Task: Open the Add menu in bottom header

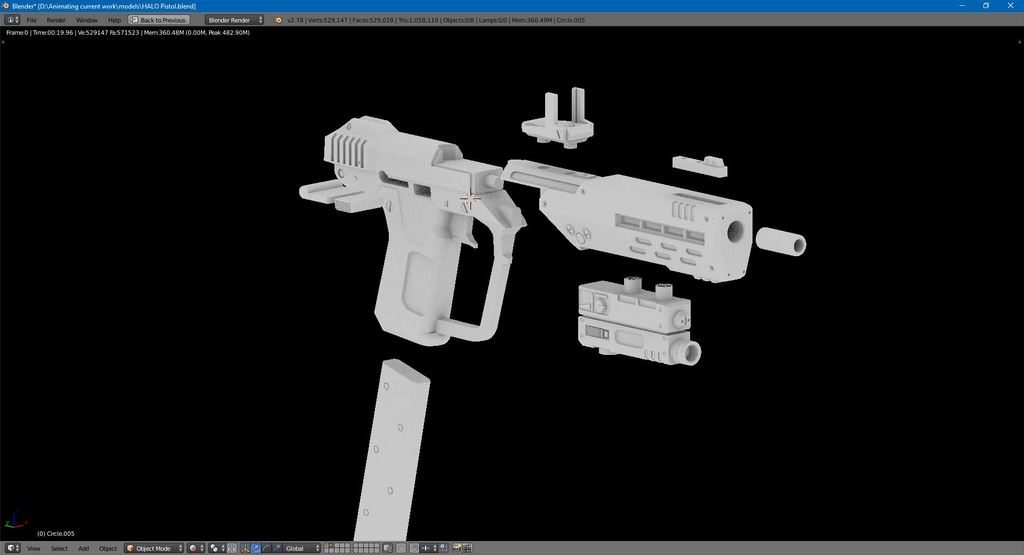Action: coord(84,548)
